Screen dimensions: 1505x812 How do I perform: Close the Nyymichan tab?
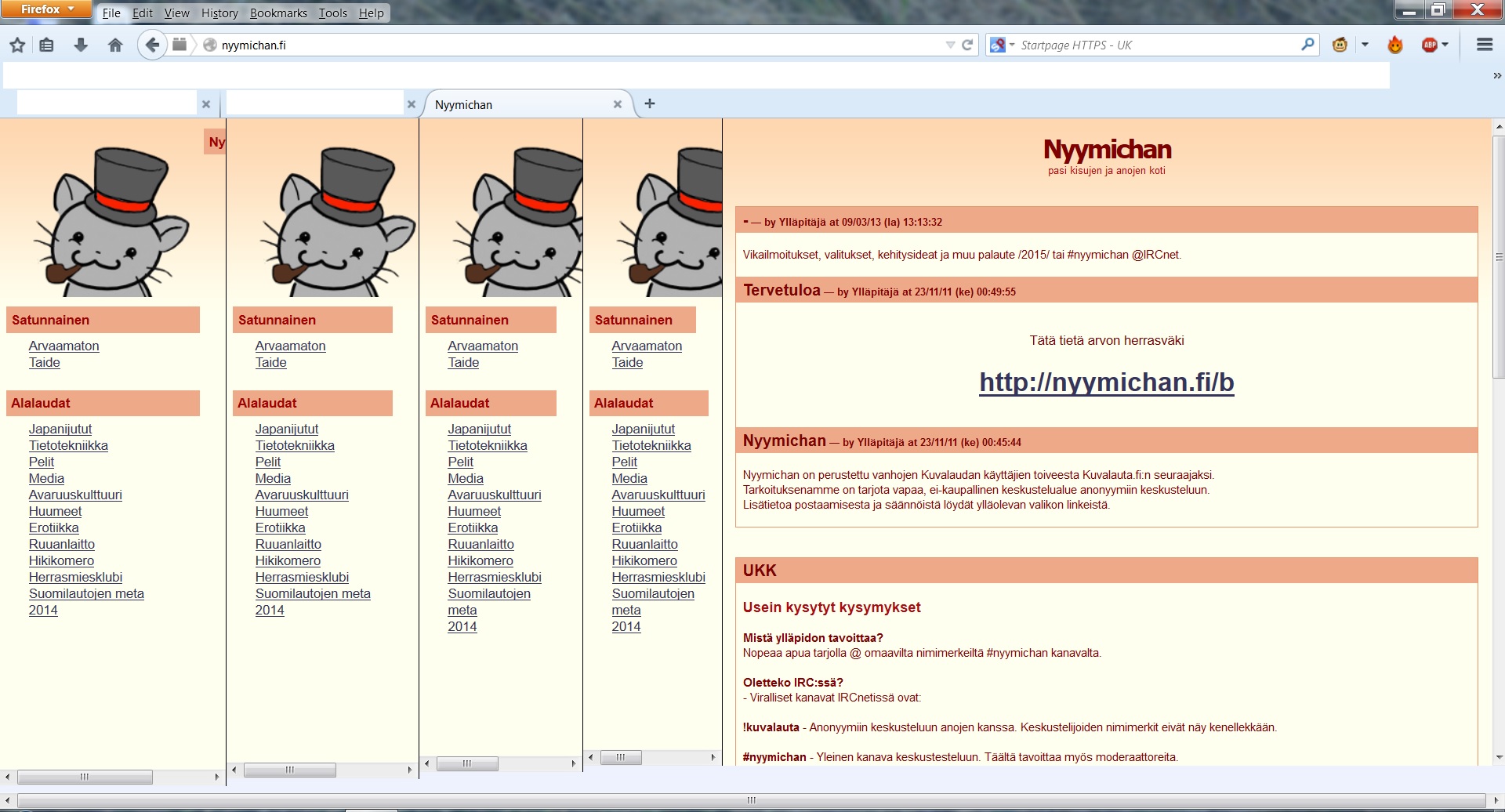point(618,105)
